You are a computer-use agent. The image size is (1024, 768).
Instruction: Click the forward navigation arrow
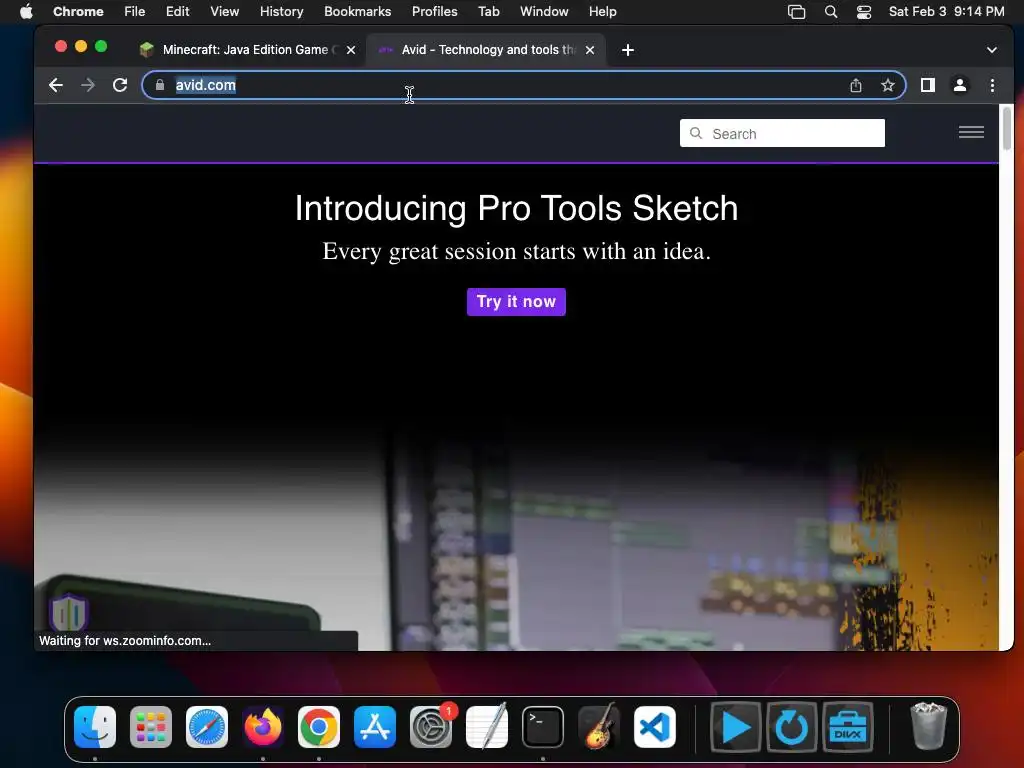(88, 85)
